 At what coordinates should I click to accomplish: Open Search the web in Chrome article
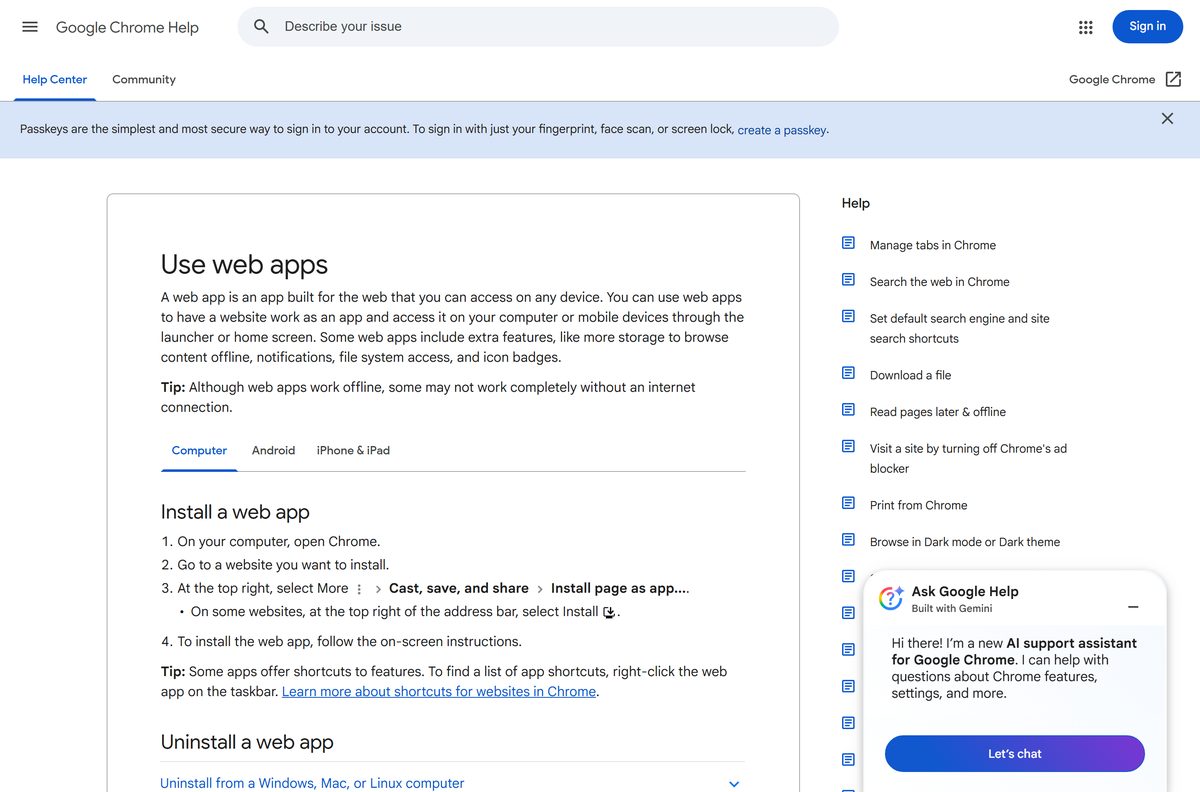[x=940, y=282]
